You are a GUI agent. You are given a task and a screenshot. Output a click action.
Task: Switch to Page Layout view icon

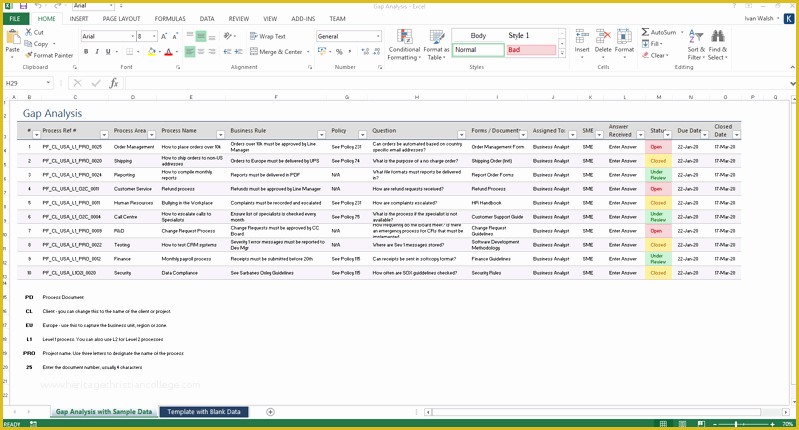point(682,424)
